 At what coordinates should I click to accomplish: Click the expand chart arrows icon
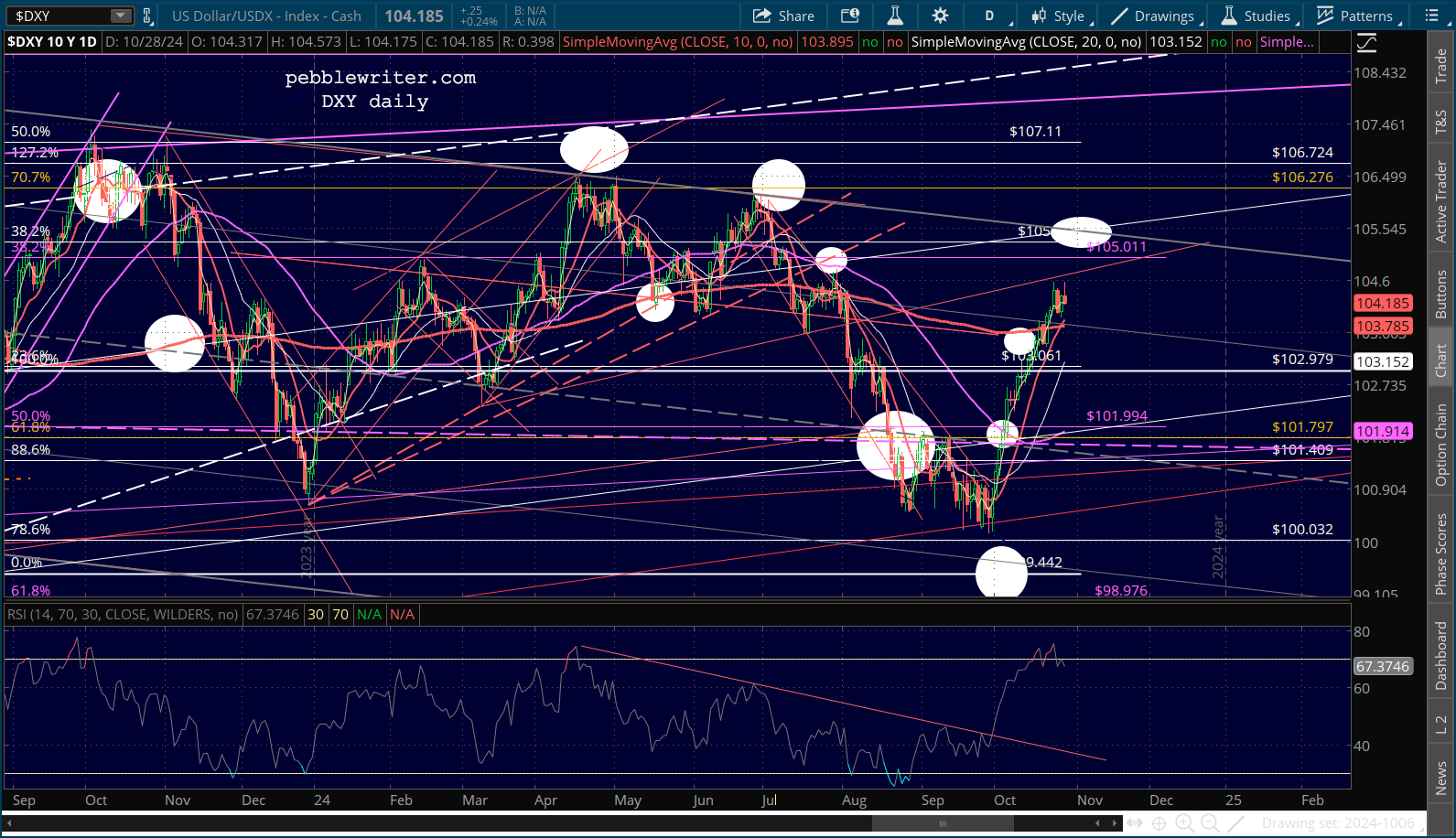click(x=1134, y=822)
